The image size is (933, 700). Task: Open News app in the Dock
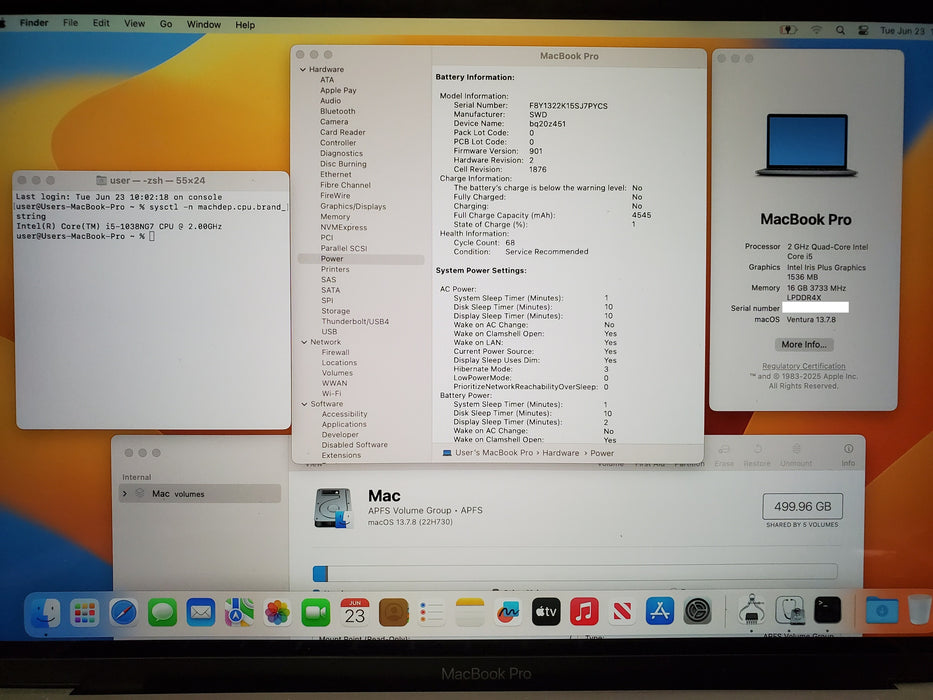point(622,612)
